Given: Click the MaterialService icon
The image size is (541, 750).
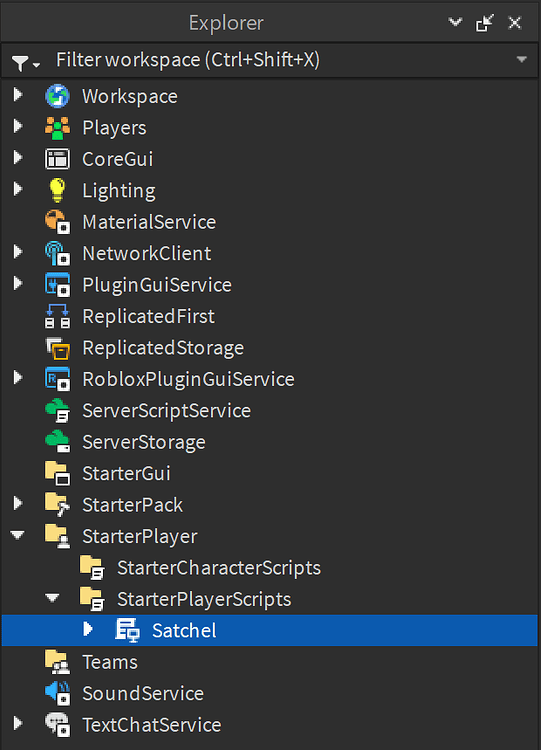Looking at the screenshot, I should click(57, 222).
